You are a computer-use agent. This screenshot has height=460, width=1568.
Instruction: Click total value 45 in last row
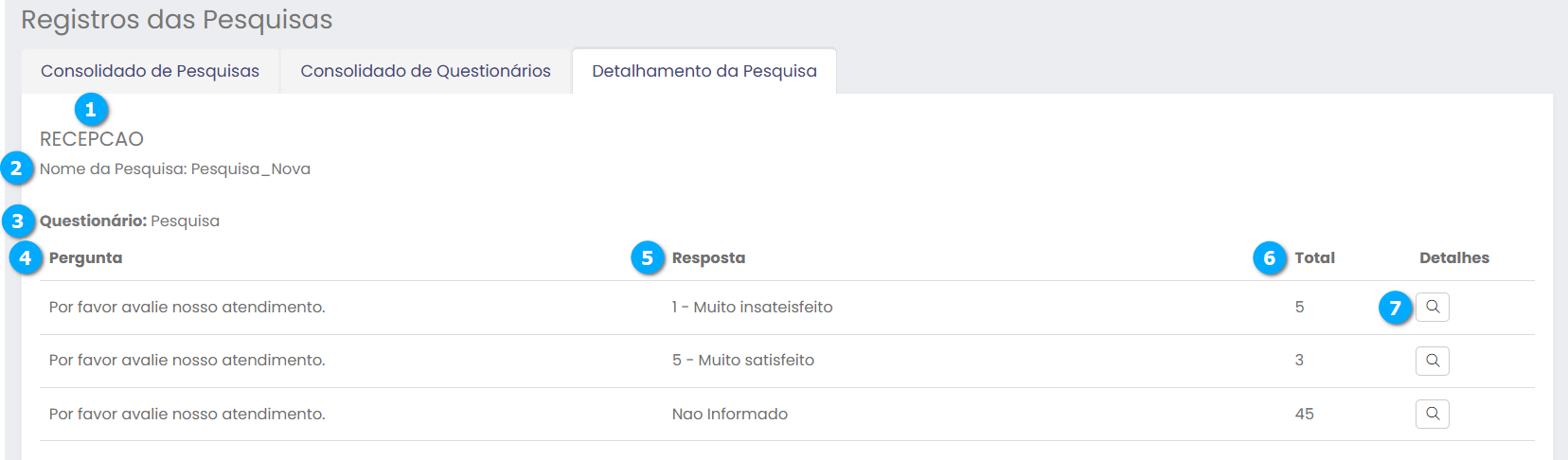pyautogui.click(x=1304, y=414)
